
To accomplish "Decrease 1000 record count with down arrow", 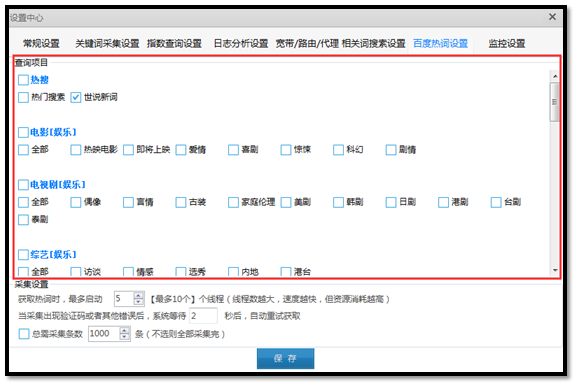I will pos(125,337).
